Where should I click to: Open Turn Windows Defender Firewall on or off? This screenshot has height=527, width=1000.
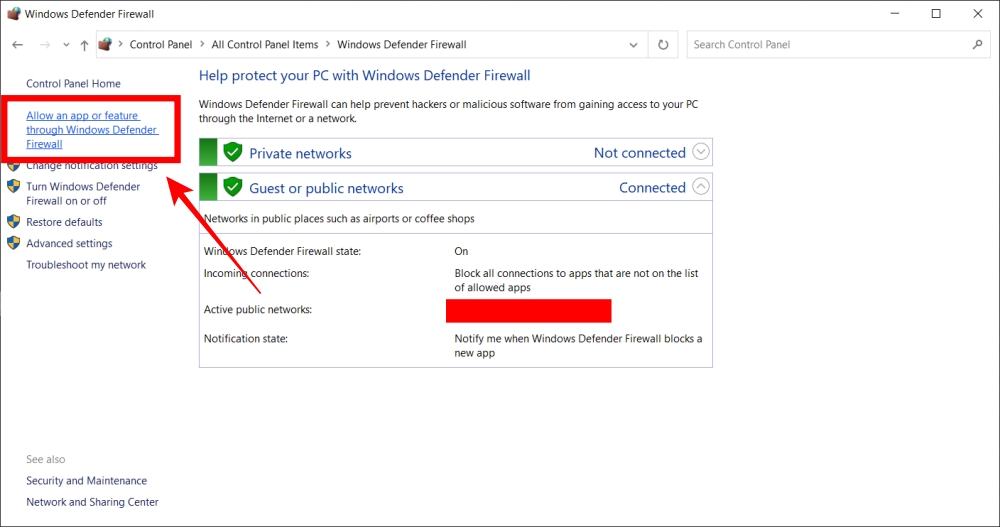[83, 193]
